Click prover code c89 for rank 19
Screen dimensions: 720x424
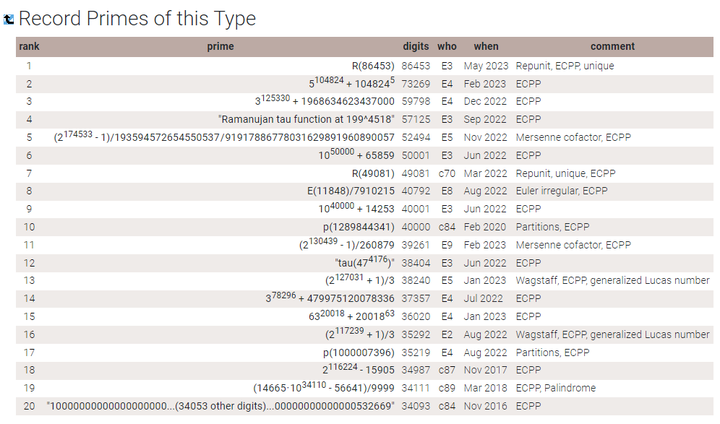[447, 389]
